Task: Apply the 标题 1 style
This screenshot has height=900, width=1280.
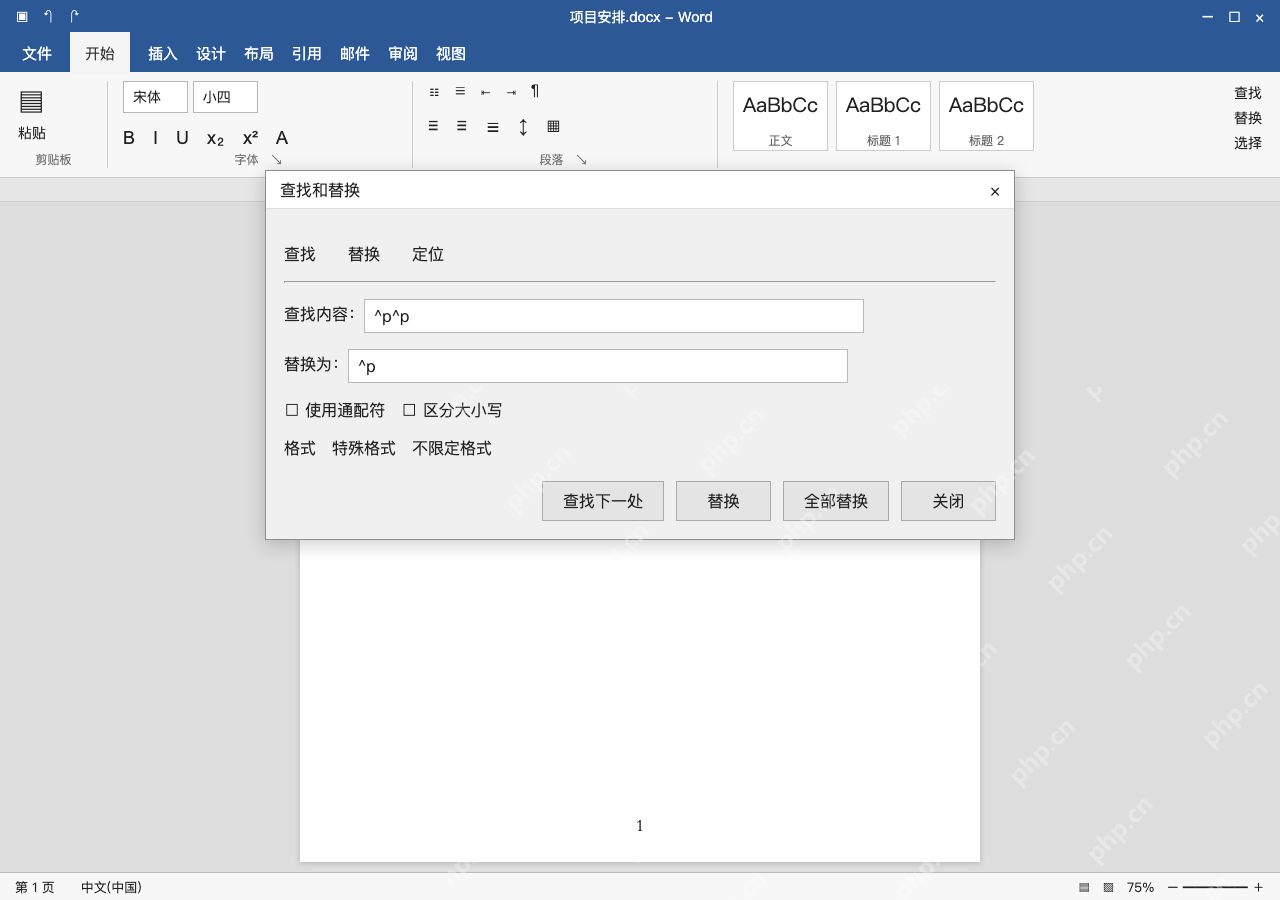Action: [883, 116]
